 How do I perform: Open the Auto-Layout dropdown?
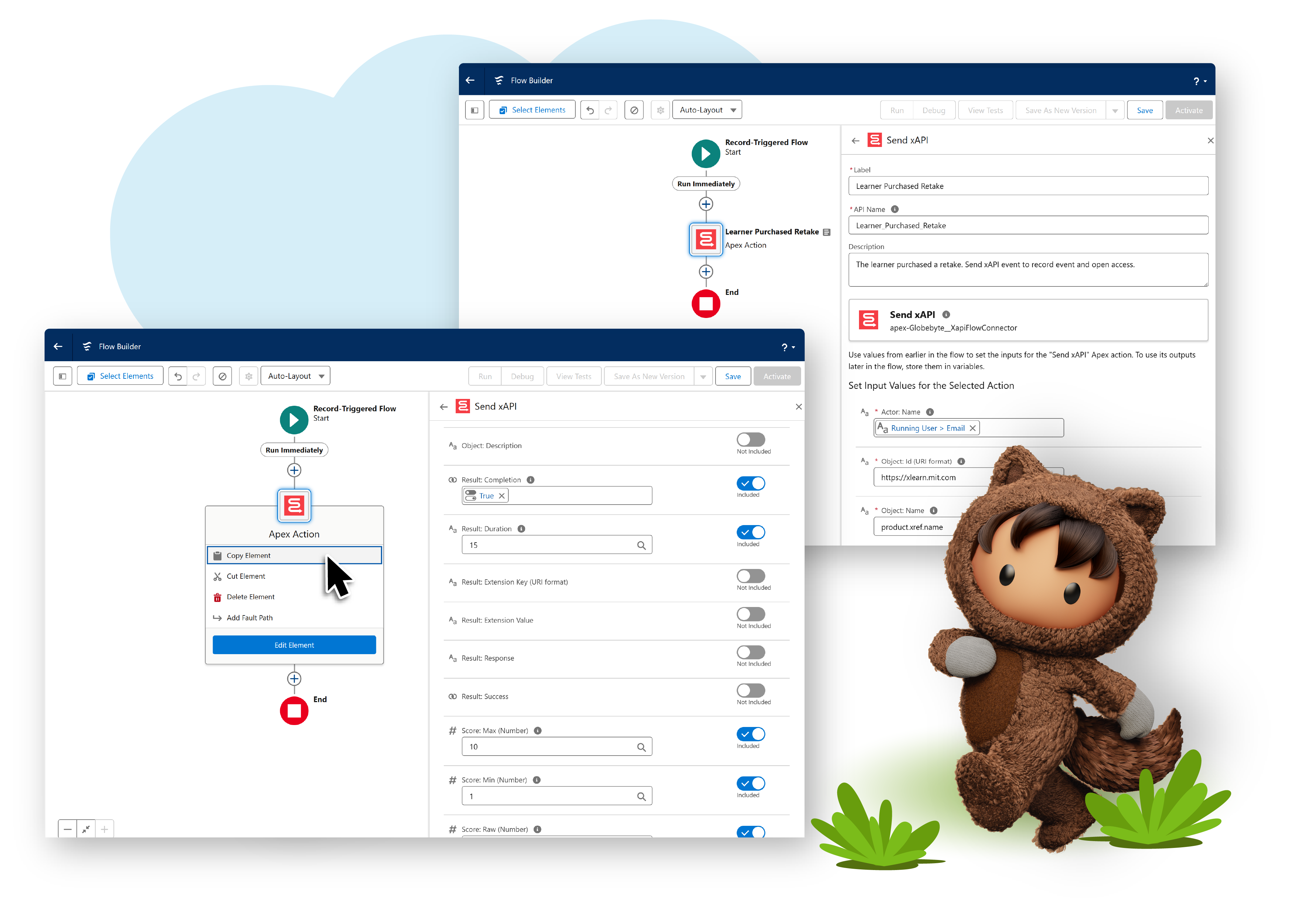[707, 109]
